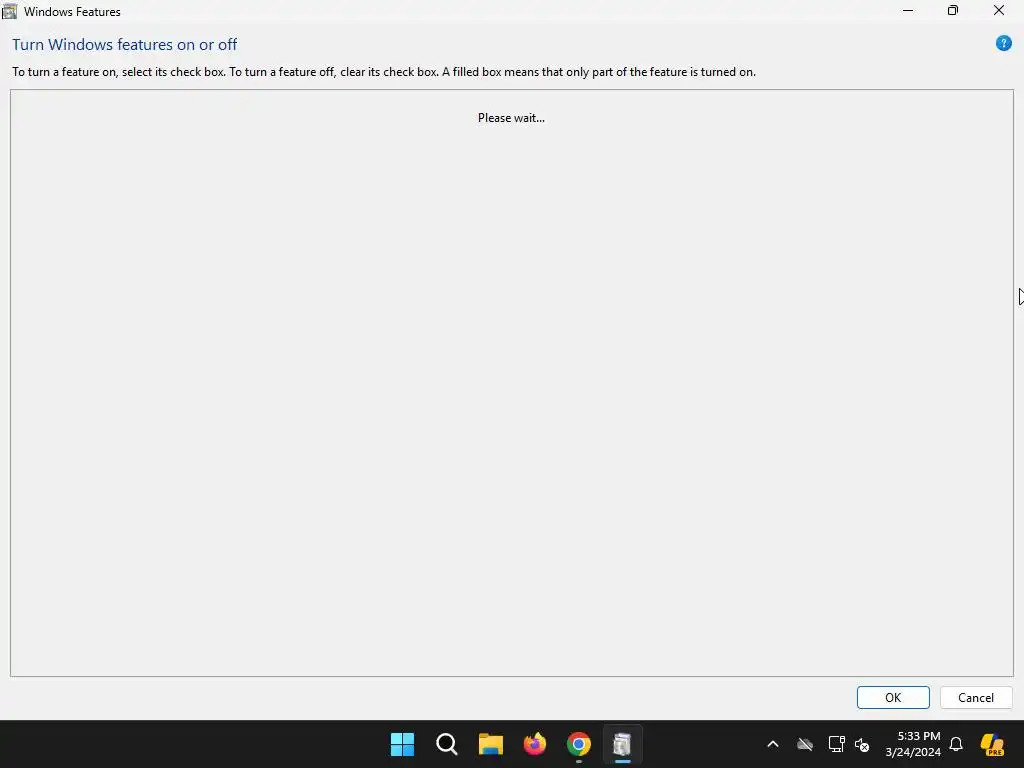Launch File Explorer from the taskbar

490,744
